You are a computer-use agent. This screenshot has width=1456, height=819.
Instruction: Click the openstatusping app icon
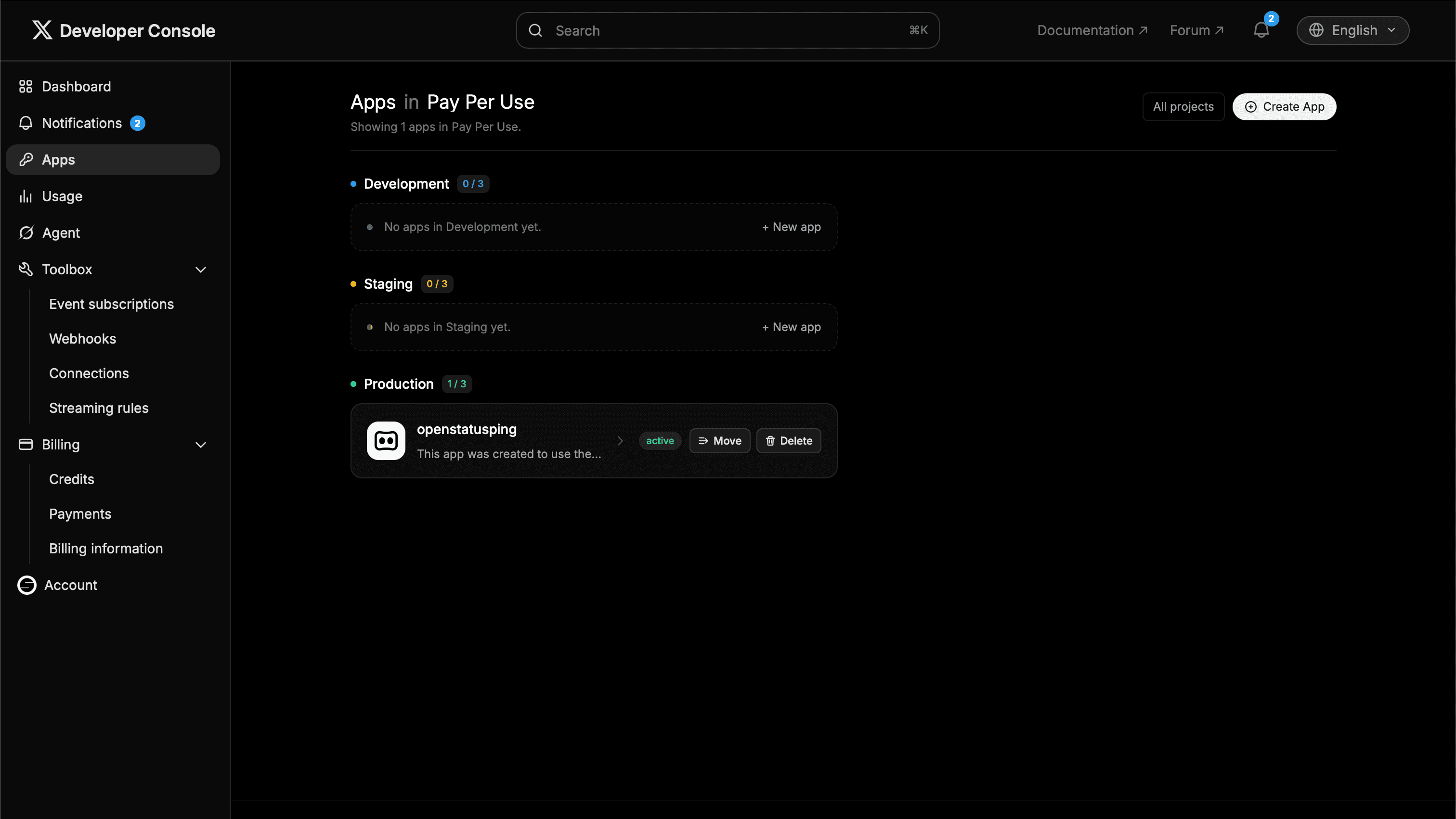point(386,441)
